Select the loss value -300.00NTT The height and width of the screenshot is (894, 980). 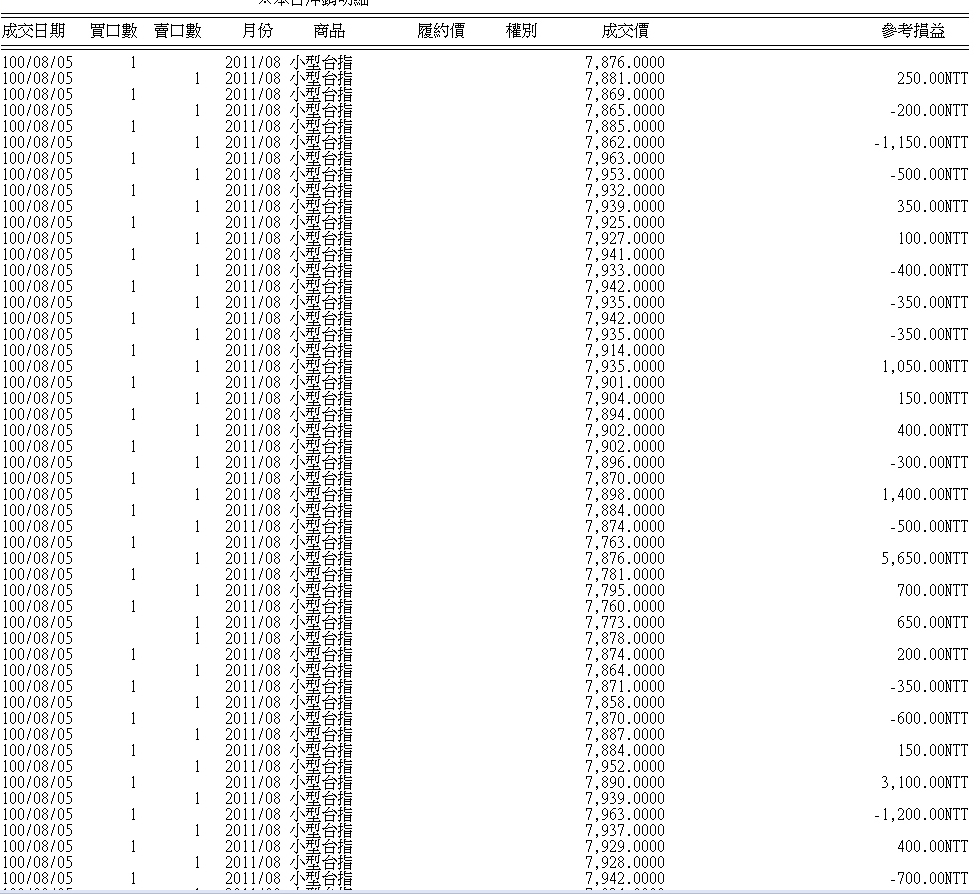tap(929, 463)
